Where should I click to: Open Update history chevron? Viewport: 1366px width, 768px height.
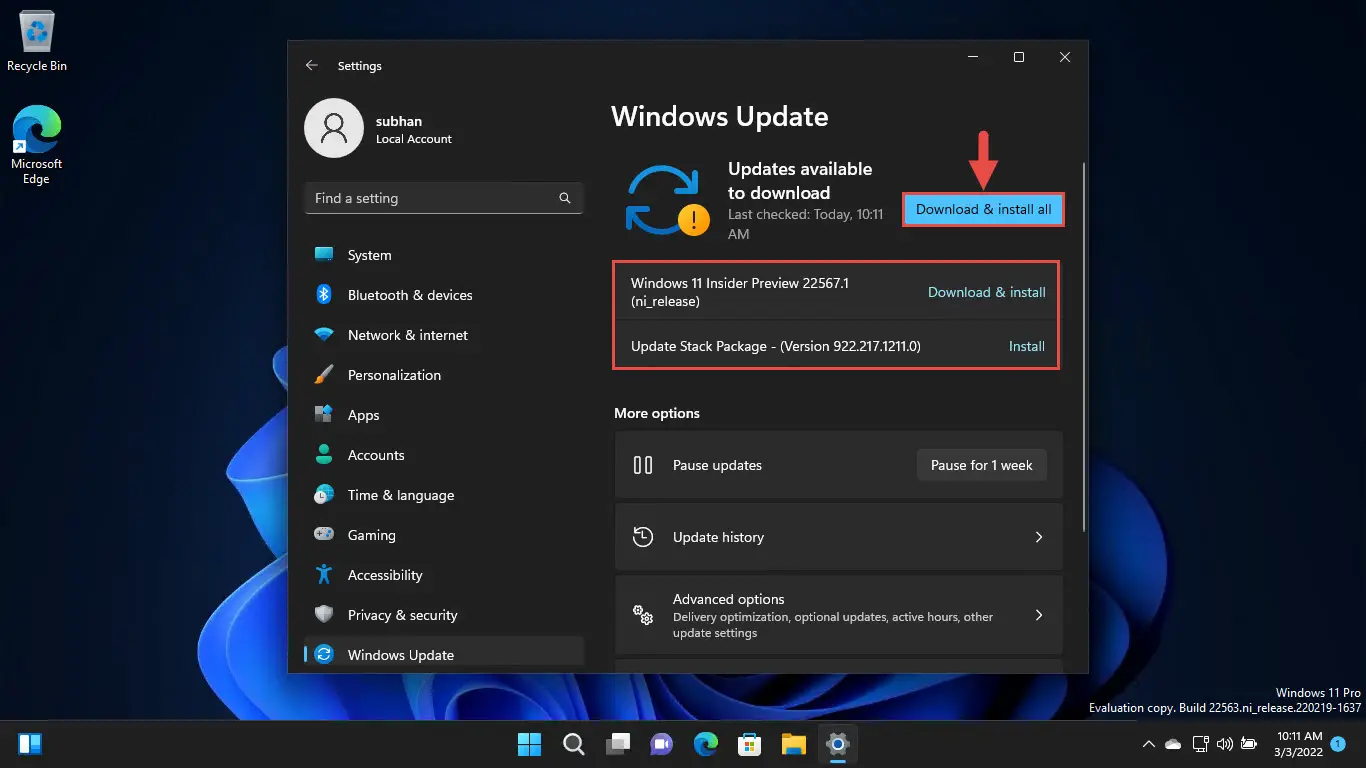(x=1039, y=537)
